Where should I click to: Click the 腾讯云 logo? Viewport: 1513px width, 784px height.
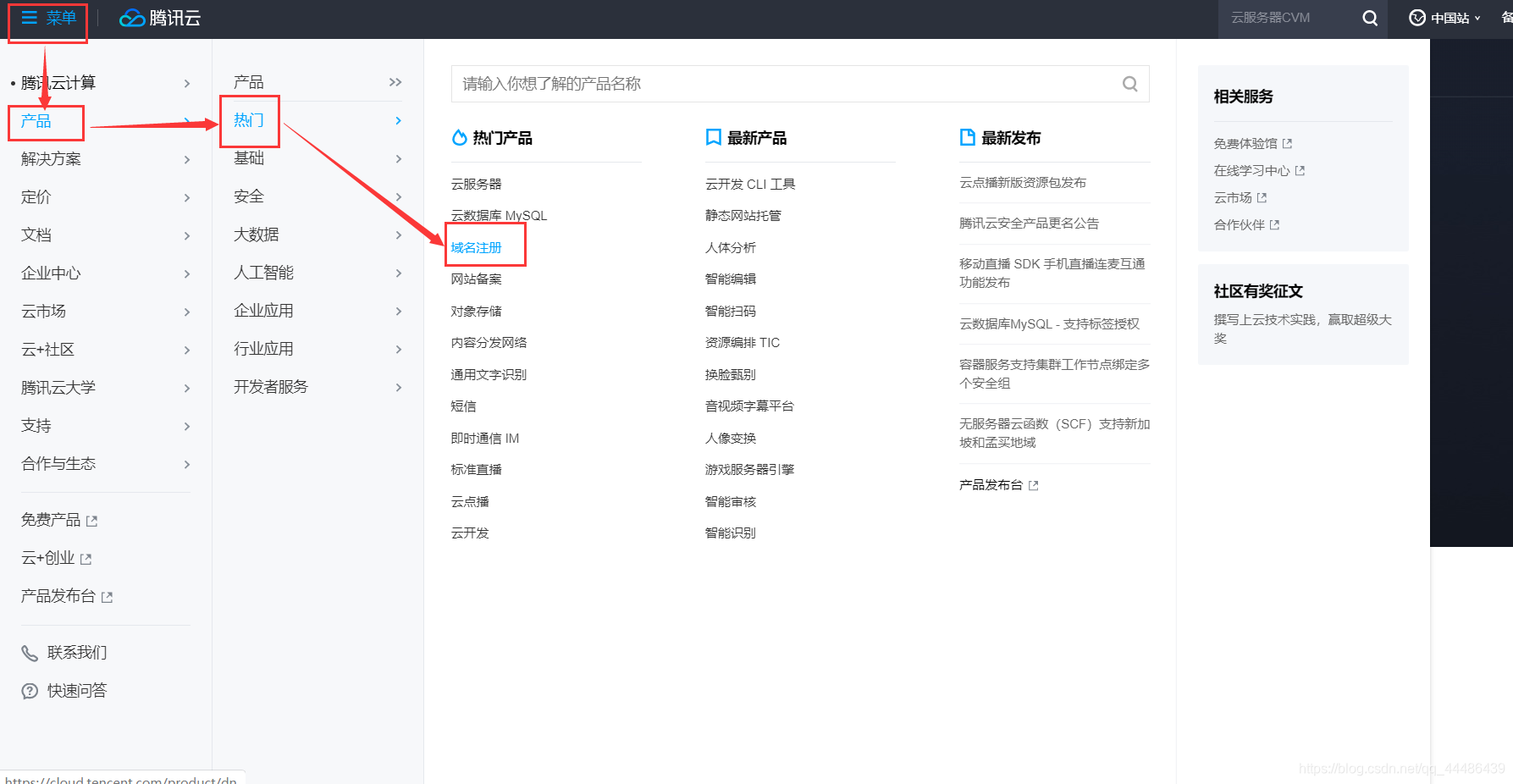pyautogui.click(x=159, y=18)
